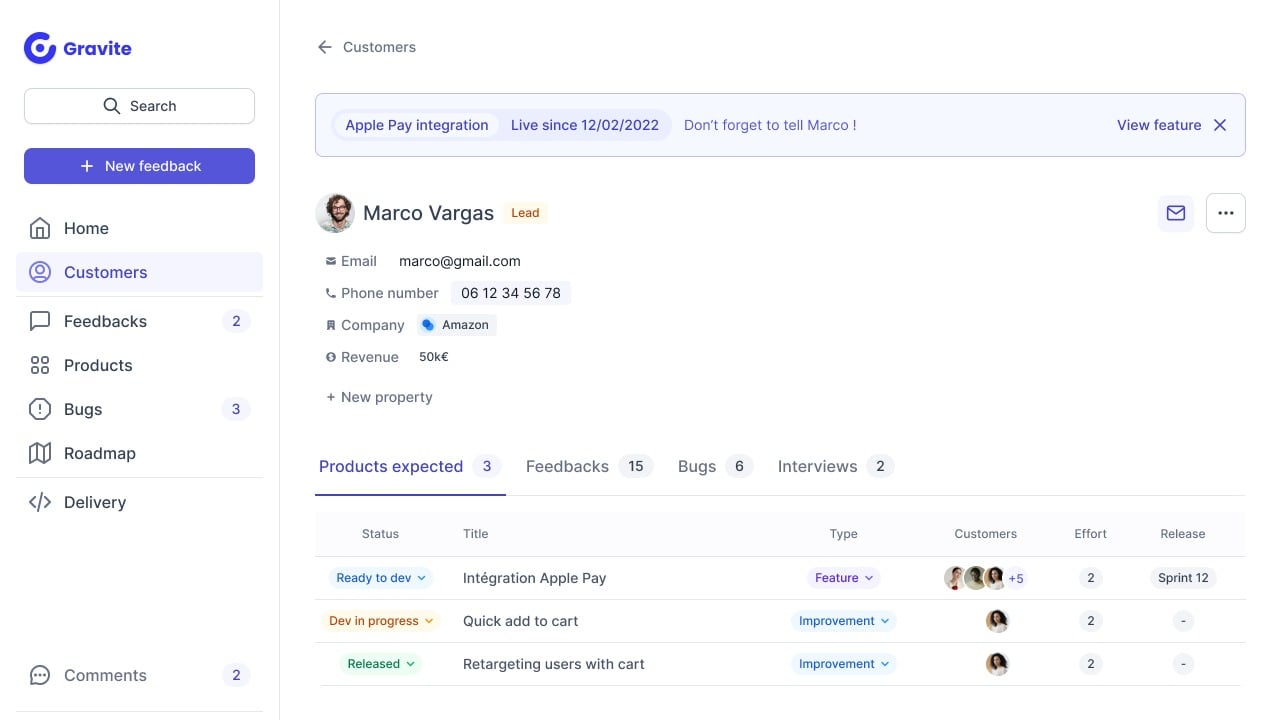The height and width of the screenshot is (720, 1280).
Task: Expand the Ready to dev status dropdown
Action: (382, 578)
